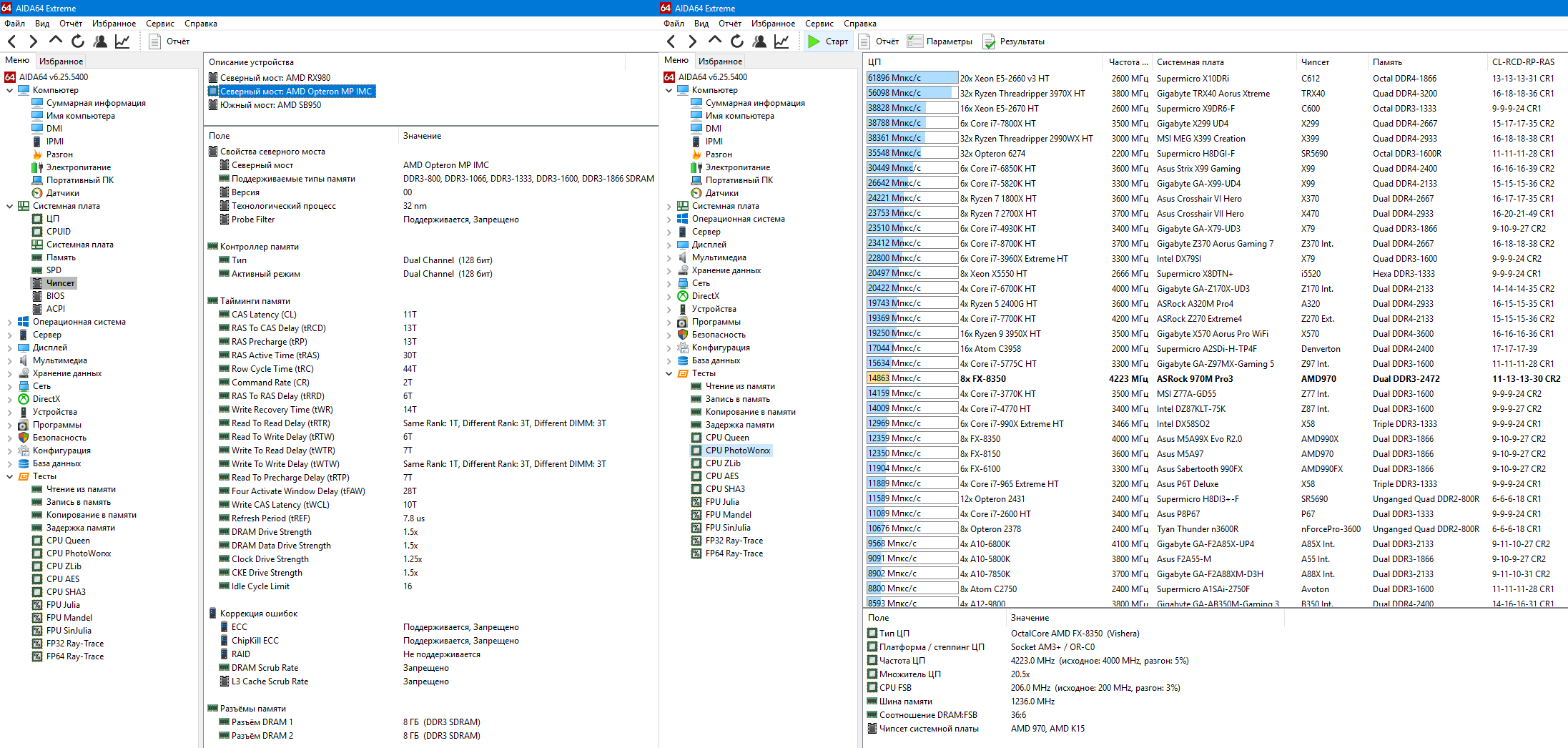Select CPU PhotoWorxx in the right window tree
The image size is (1568, 748).
pos(738,451)
